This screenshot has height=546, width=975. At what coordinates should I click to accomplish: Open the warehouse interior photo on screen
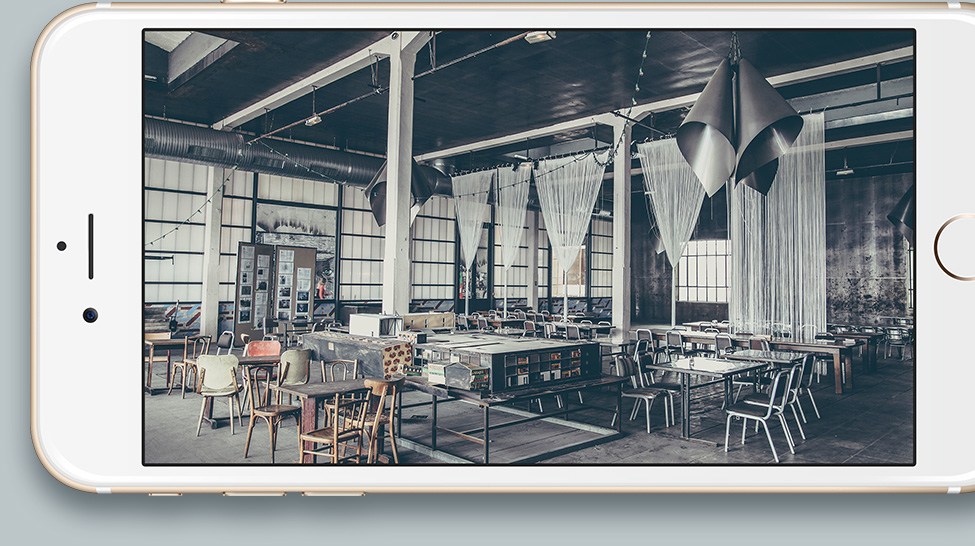tap(529, 247)
